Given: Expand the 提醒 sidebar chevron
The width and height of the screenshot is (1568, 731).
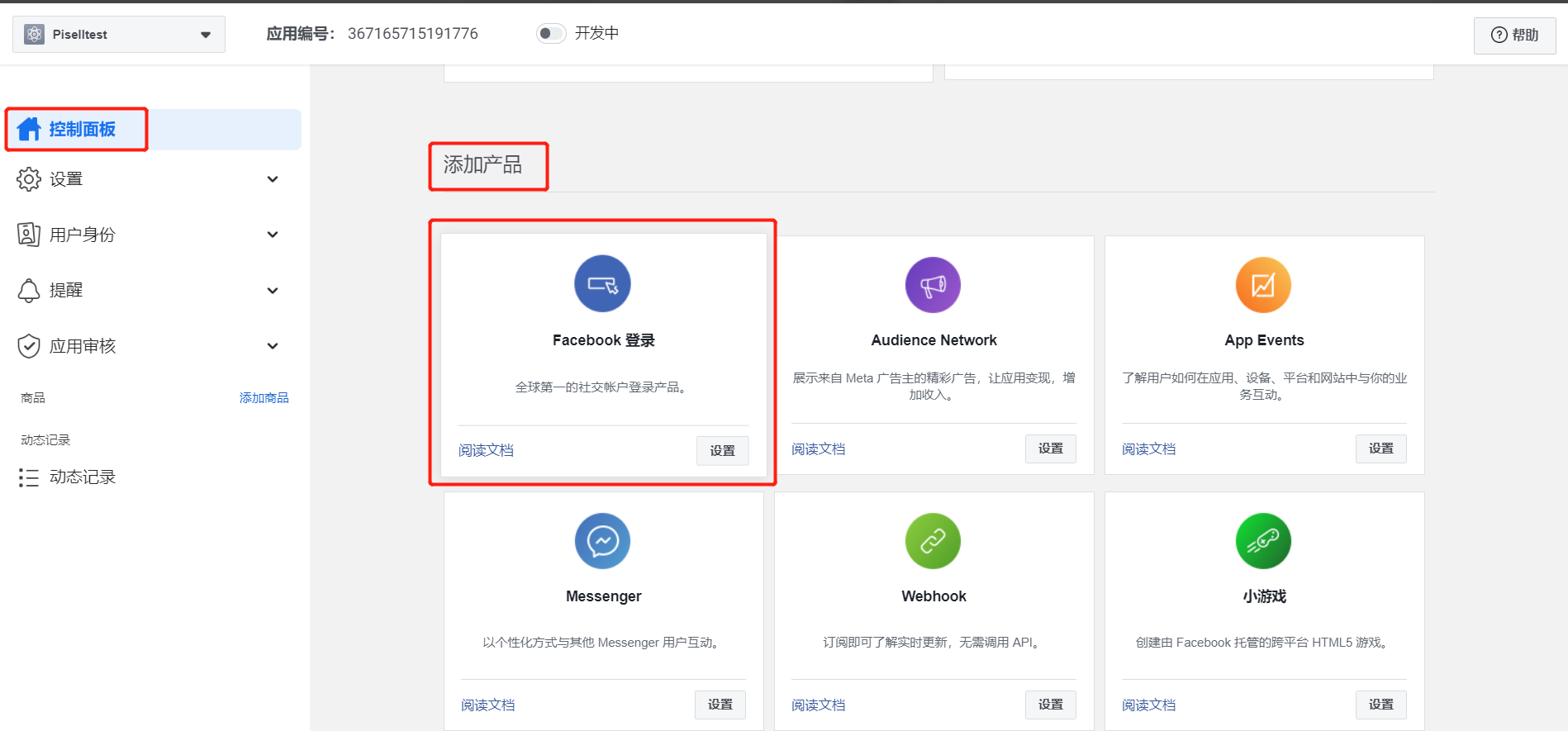Looking at the screenshot, I should [x=273, y=291].
